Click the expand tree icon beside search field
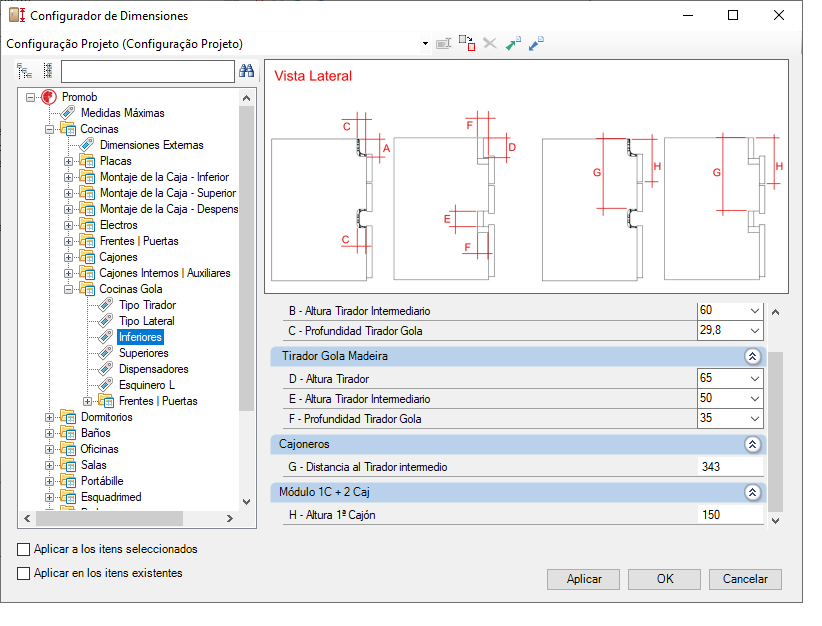Screen dimensions: 822x626 click(x=24, y=71)
